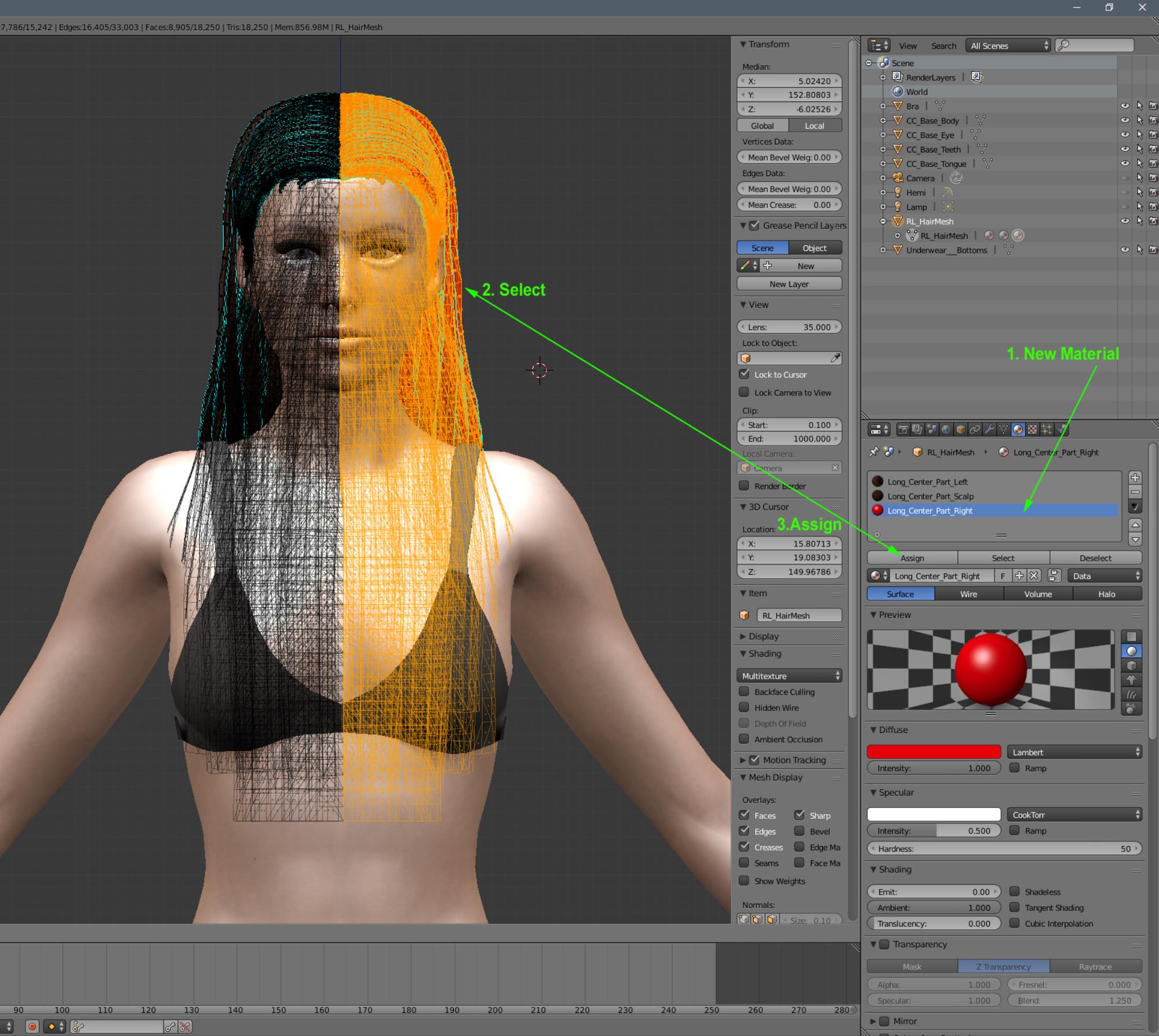The image size is (1159, 1036).
Task: Click the Hardness slider
Action: 1004,848
